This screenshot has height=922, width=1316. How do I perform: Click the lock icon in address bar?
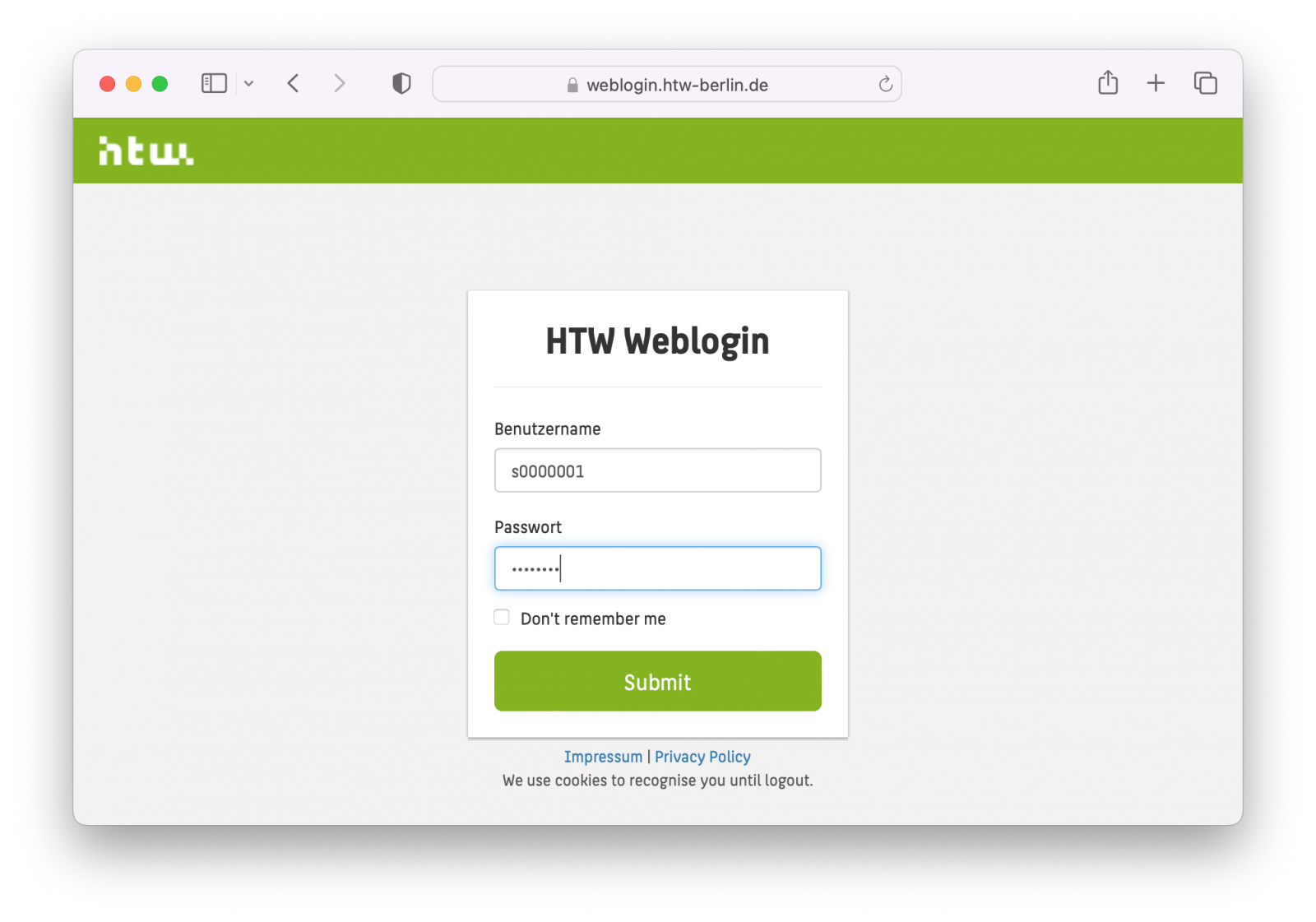572,85
